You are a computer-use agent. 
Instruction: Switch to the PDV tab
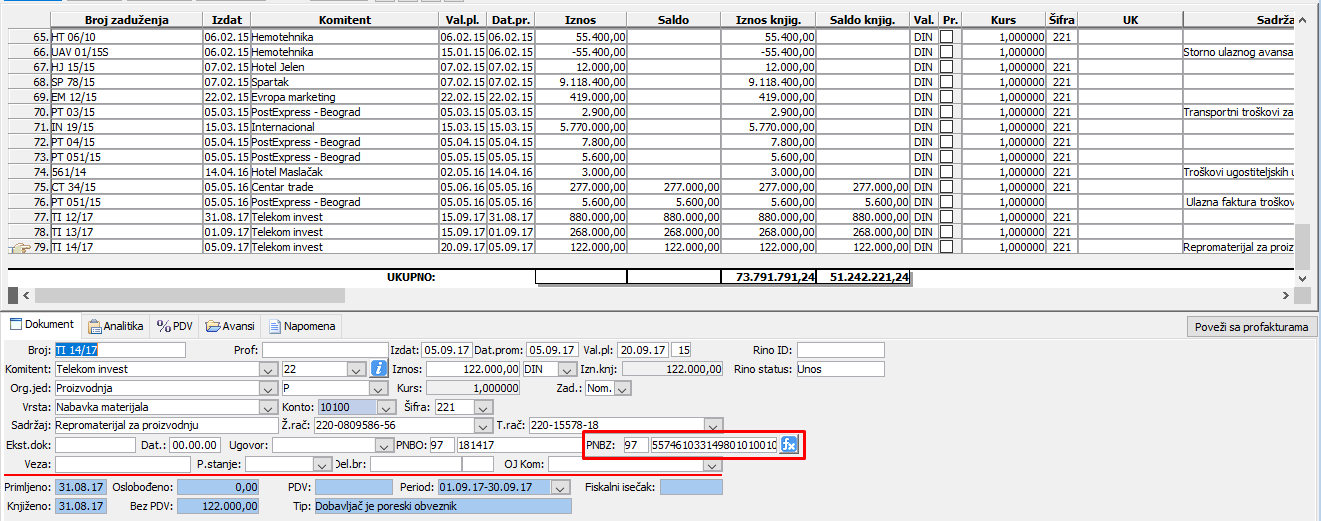pos(175,326)
